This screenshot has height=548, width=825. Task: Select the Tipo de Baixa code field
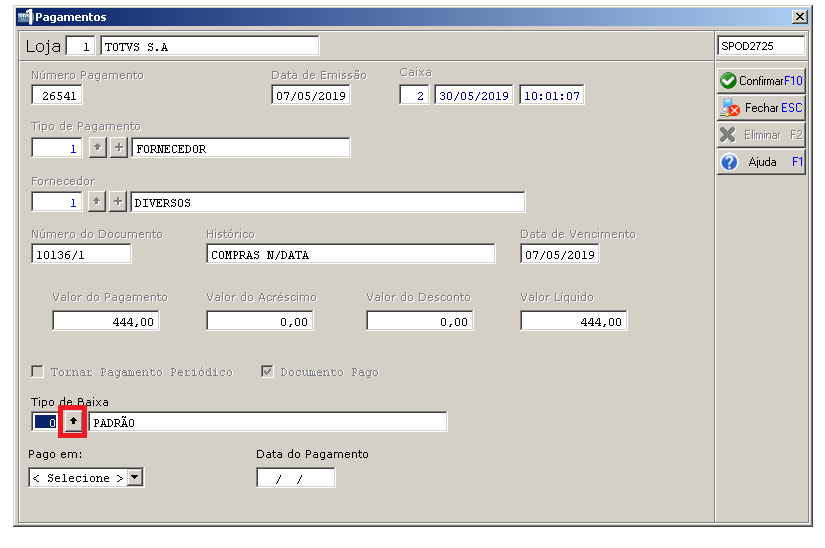coord(45,422)
